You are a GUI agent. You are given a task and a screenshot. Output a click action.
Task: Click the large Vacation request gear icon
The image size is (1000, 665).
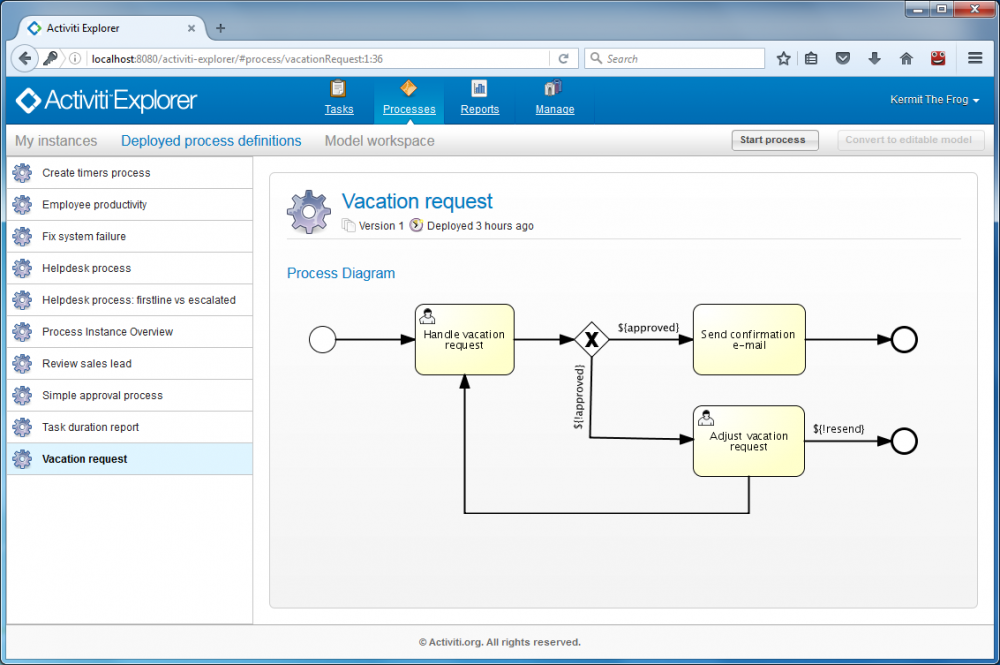tap(309, 212)
